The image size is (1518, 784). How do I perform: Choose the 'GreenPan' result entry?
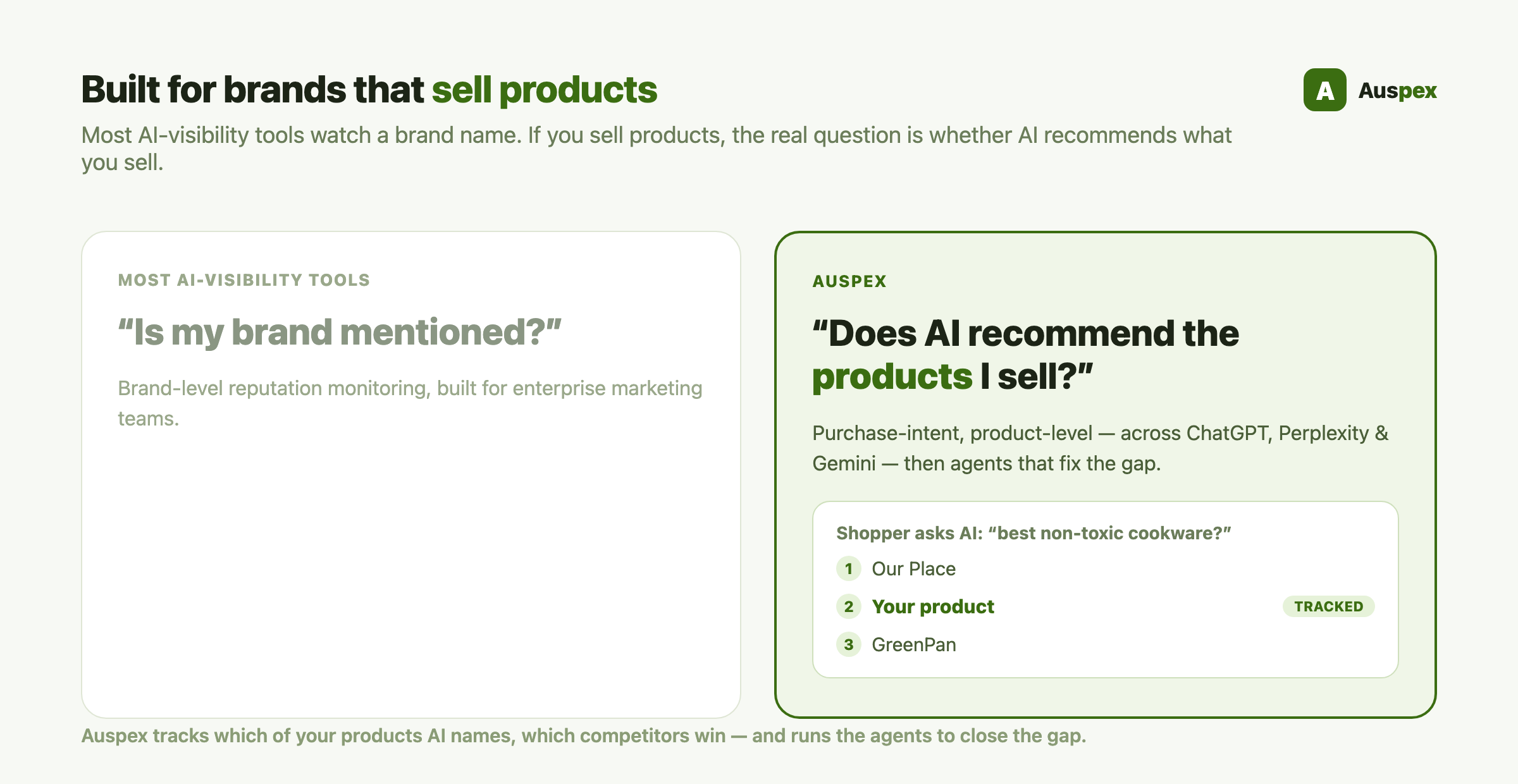point(914,644)
